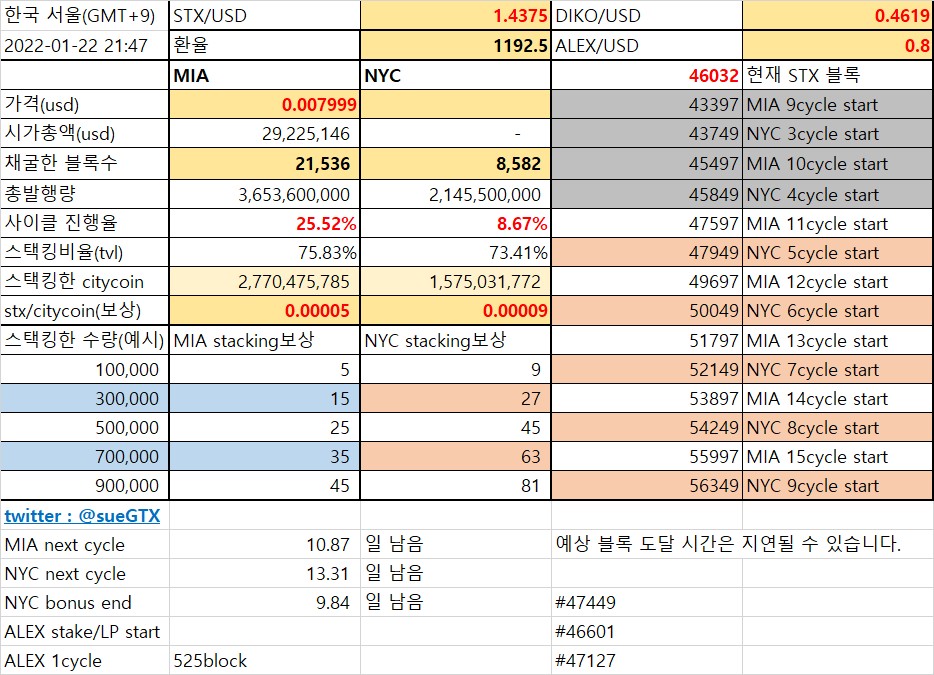Click the MIA 15cycle start cell
This screenshot has height=675, width=934.
point(837,456)
